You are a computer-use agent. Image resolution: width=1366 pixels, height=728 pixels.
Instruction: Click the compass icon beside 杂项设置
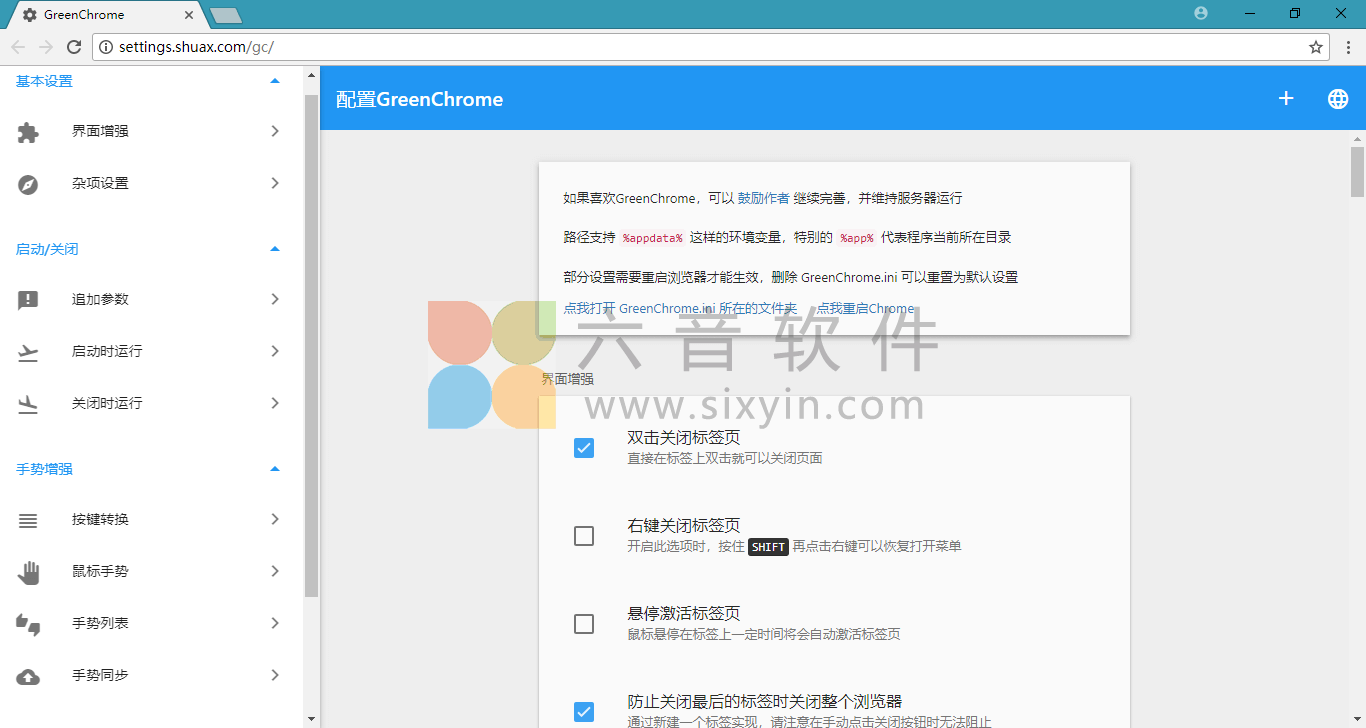[28, 184]
